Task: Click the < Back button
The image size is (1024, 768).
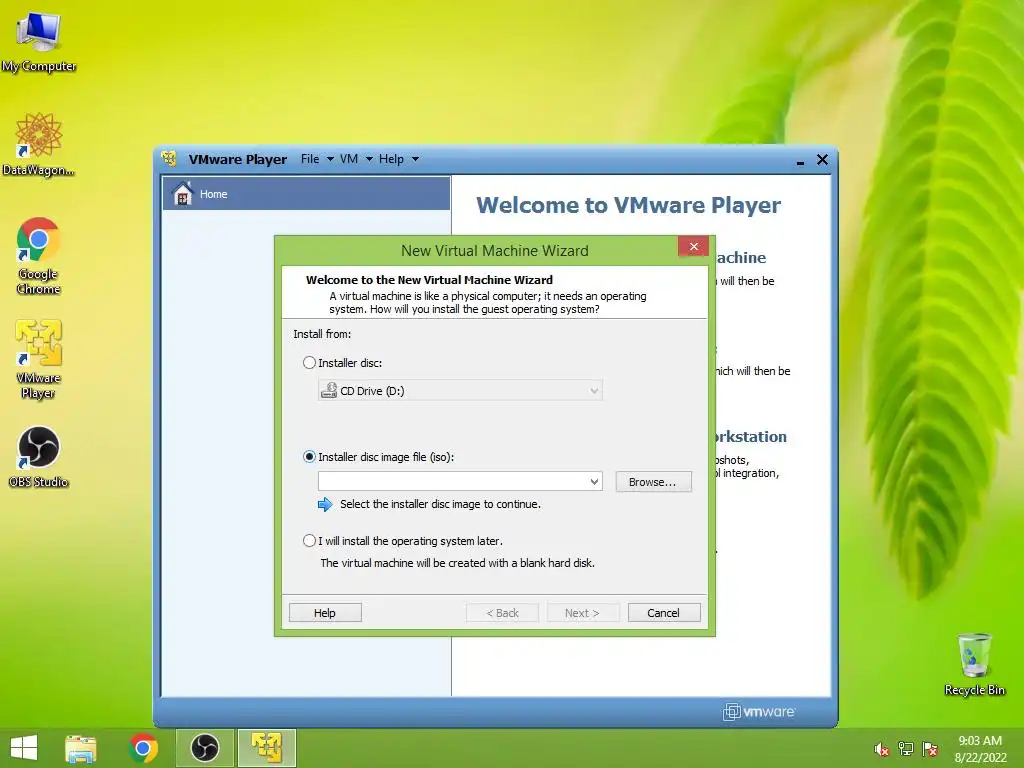Action: [x=502, y=613]
